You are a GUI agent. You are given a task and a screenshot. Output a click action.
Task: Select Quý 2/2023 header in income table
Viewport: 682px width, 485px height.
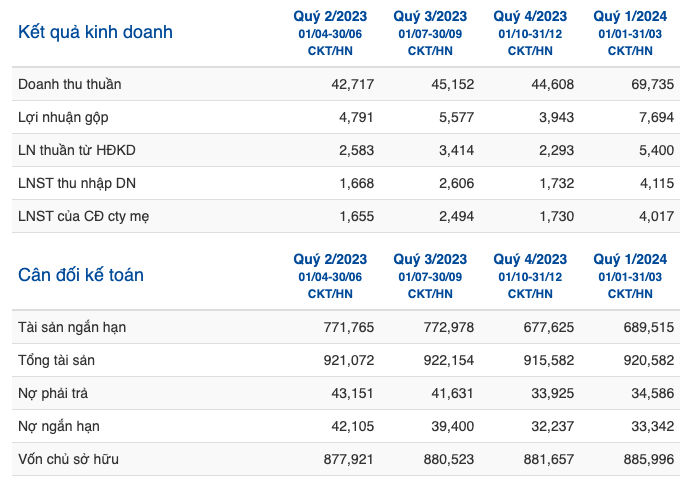point(330,17)
